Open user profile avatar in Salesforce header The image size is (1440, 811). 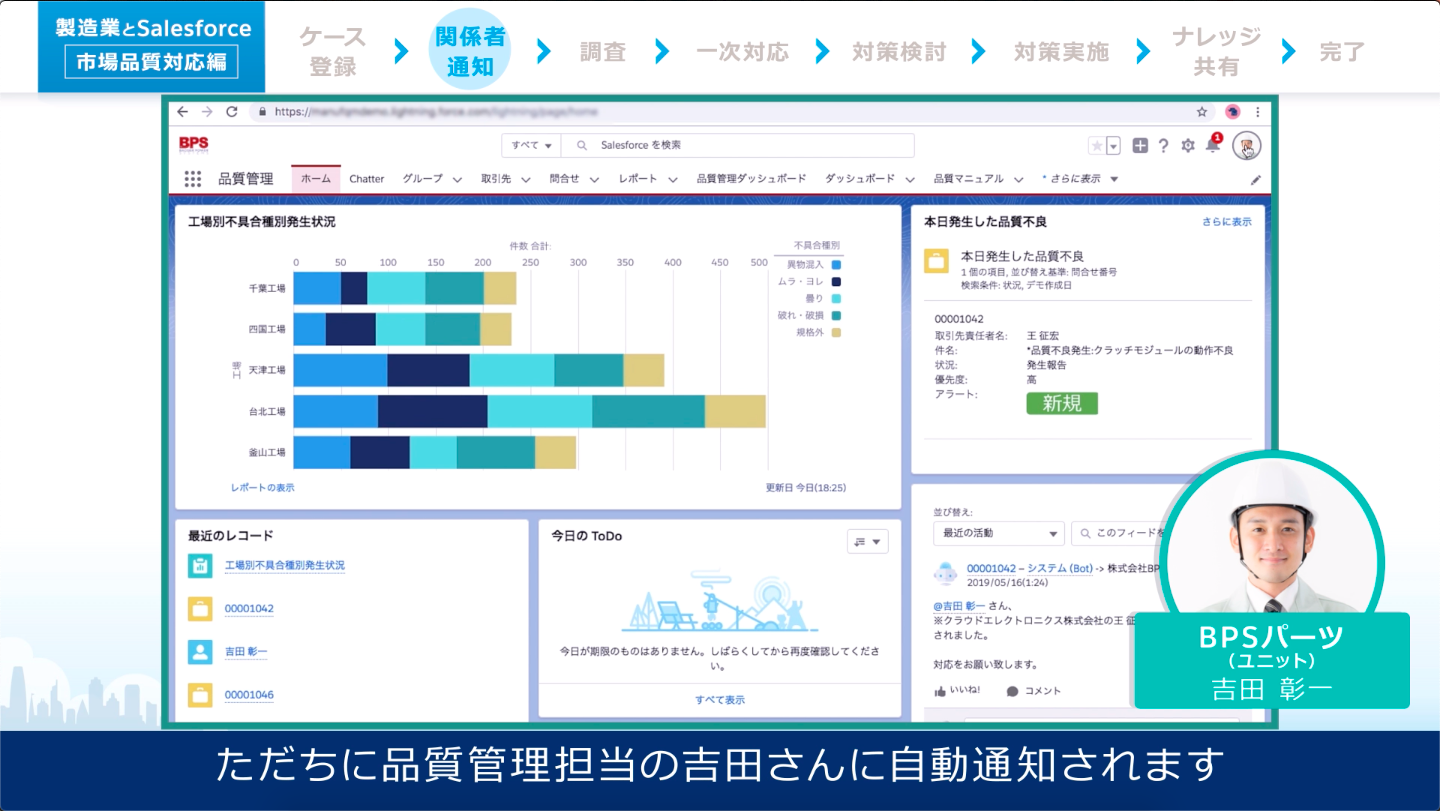tap(1246, 146)
